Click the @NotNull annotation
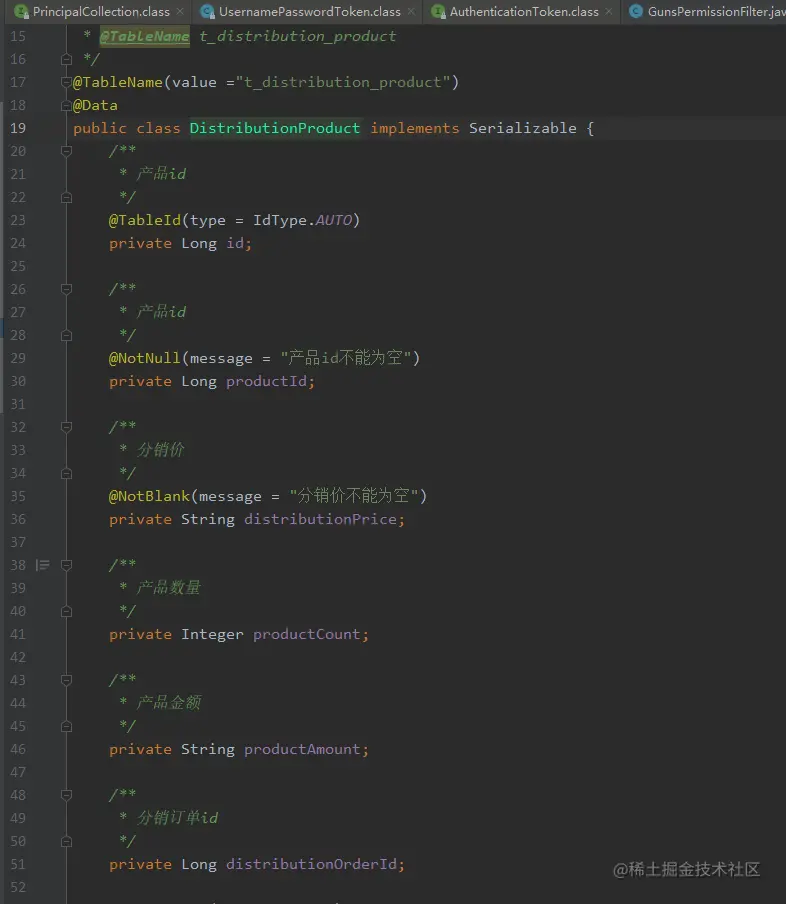786x904 pixels. click(145, 358)
